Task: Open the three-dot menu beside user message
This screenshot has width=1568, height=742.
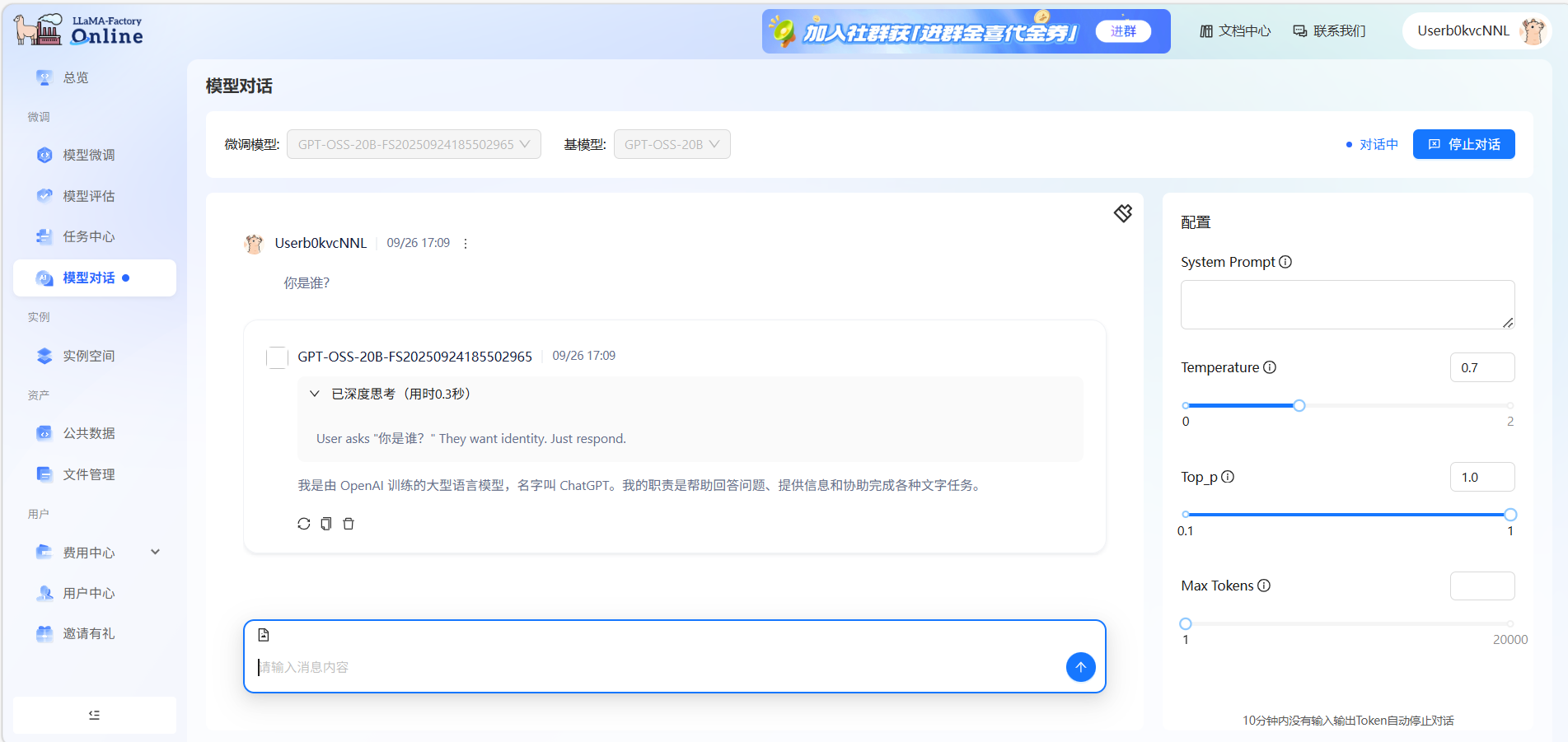Action: [x=466, y=244]
